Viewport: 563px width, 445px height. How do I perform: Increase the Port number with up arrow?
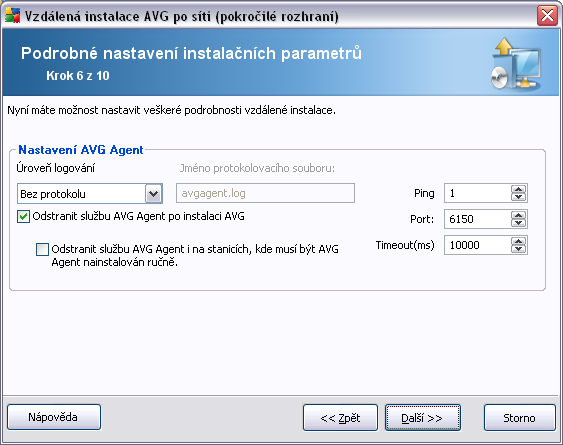[518, 215]
